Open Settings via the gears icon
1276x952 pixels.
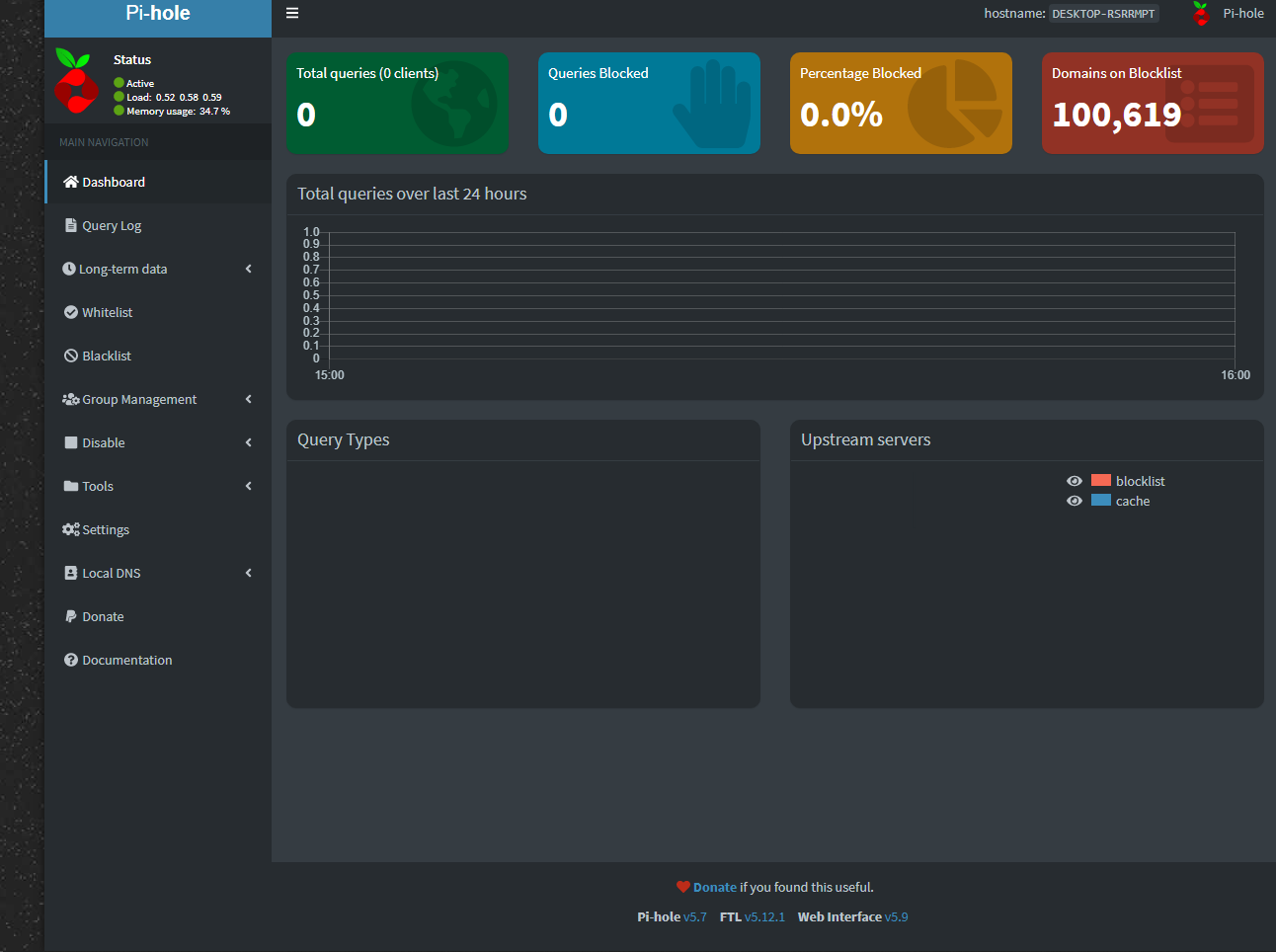(69, 529)
